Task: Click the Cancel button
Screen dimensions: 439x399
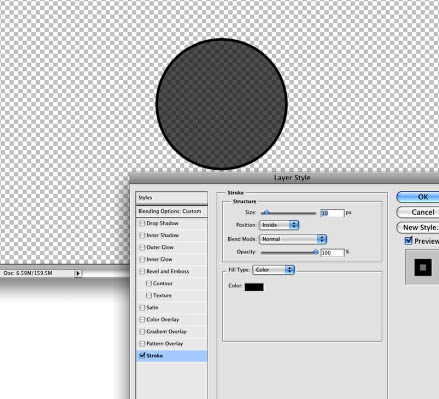Action: (x=418, y=212)
